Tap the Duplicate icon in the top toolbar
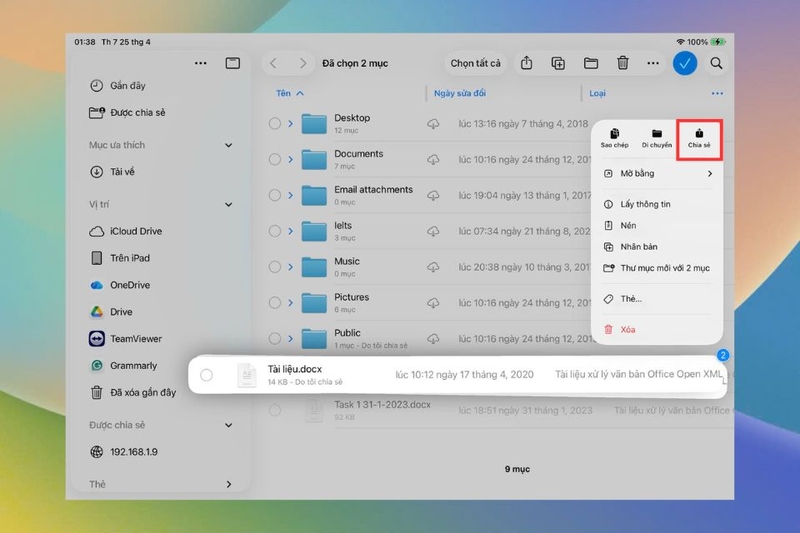This screenshot has width=800, height=533. [x=558, y=63]
